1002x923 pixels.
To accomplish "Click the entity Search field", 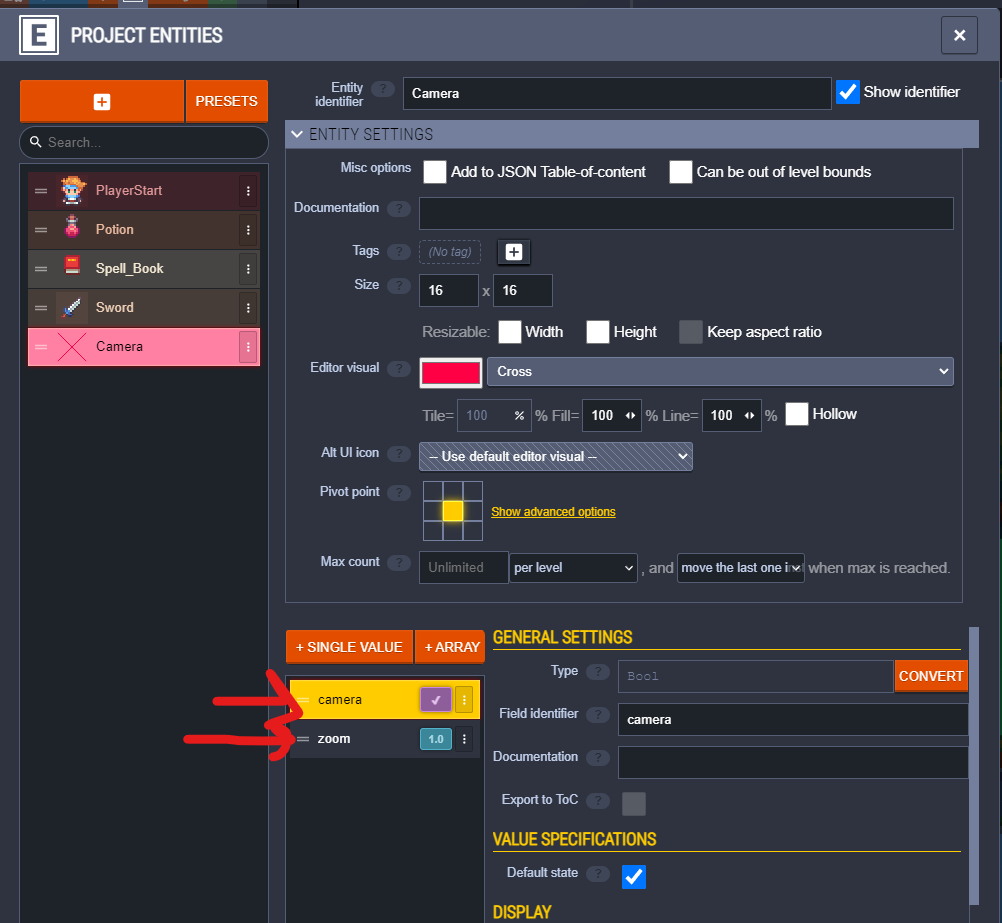I will tap(150, 142).
